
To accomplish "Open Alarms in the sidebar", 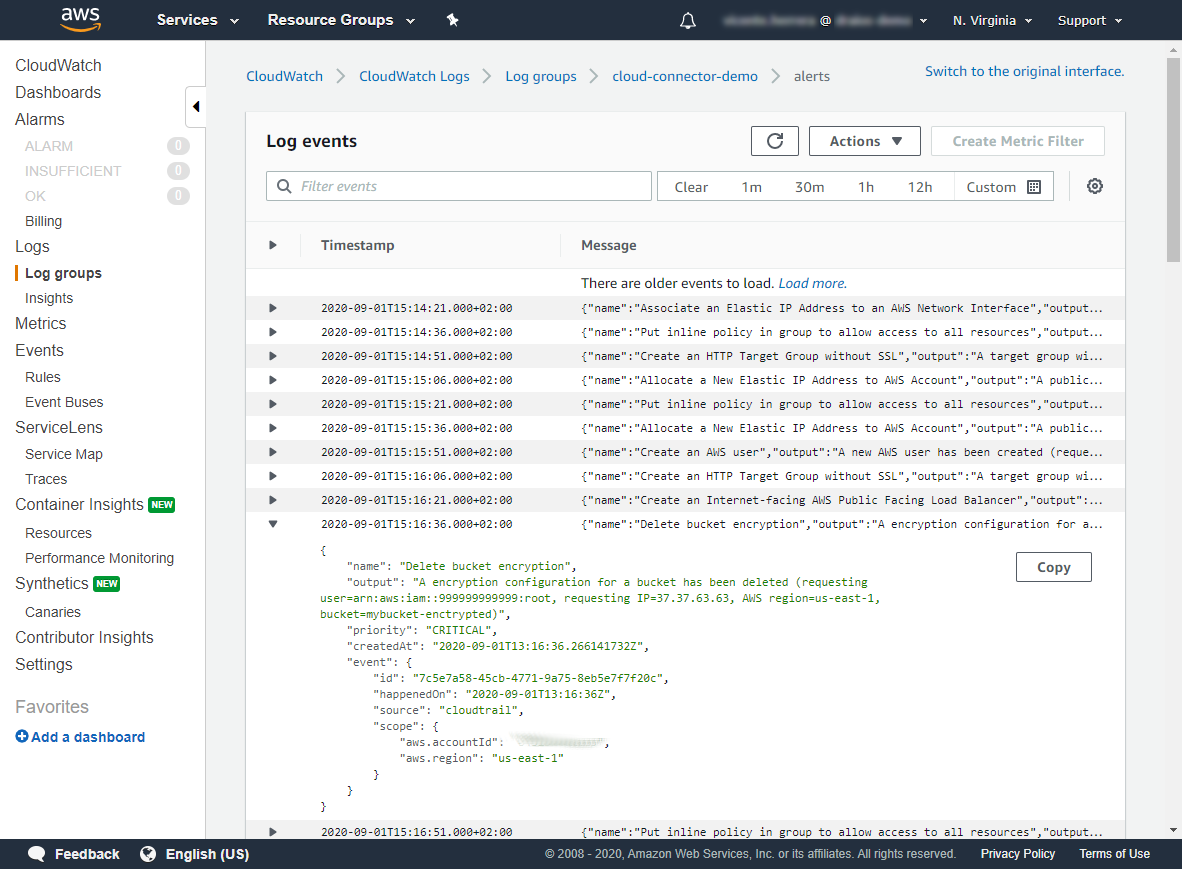I will tap(40, 120).
